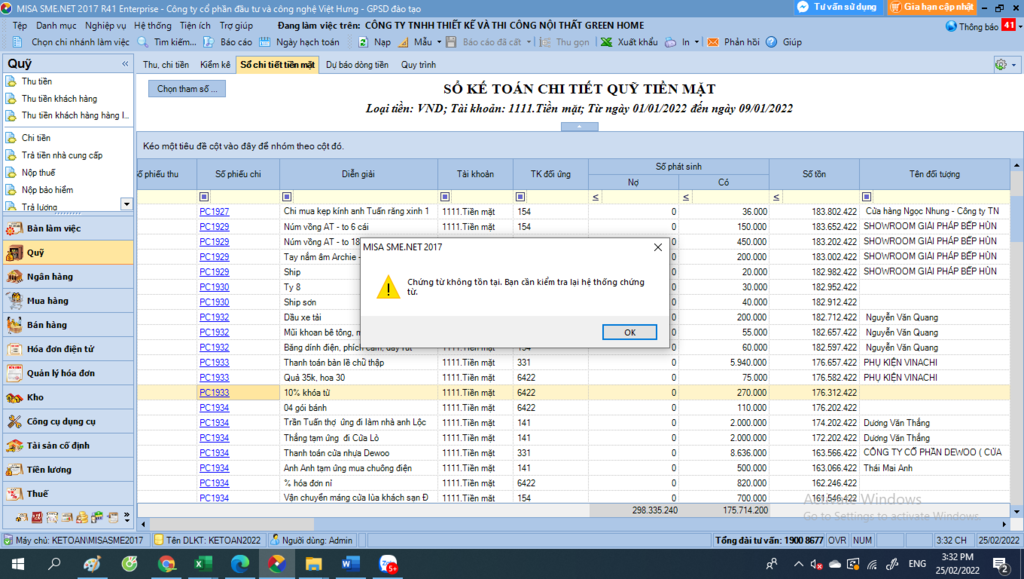Screen dimensions: 1024x579
Task: Switch to the Dự báo dòng tiền tab
Action: point(357,65)
